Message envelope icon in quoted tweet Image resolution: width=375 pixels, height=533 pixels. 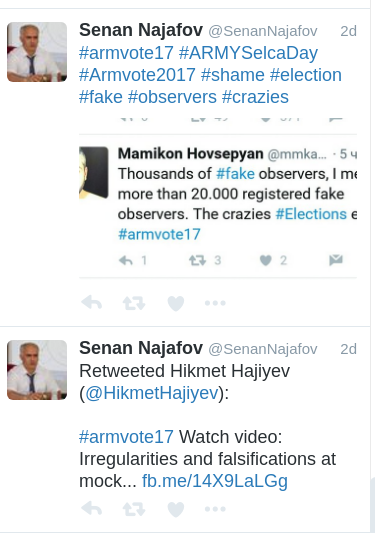click(x=336, y=260)
